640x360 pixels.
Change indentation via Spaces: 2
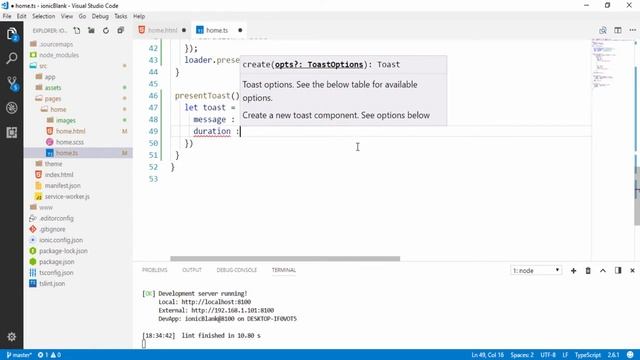pyautogui.click(x=522, y=355)
